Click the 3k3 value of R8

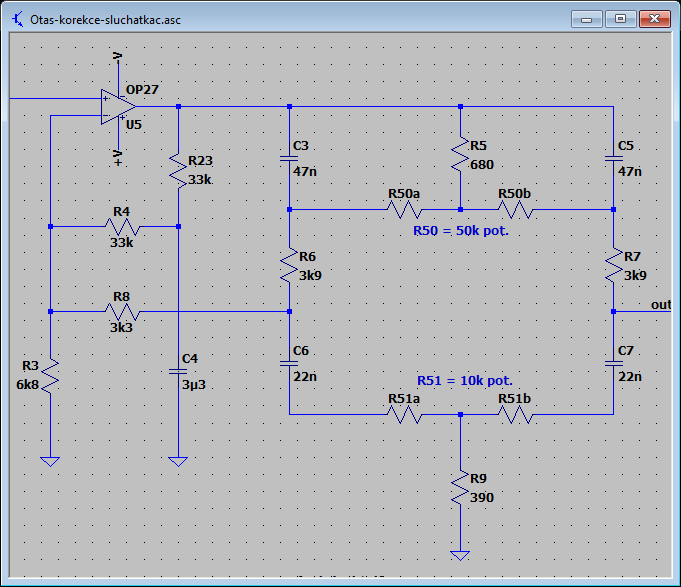(121, 327)
